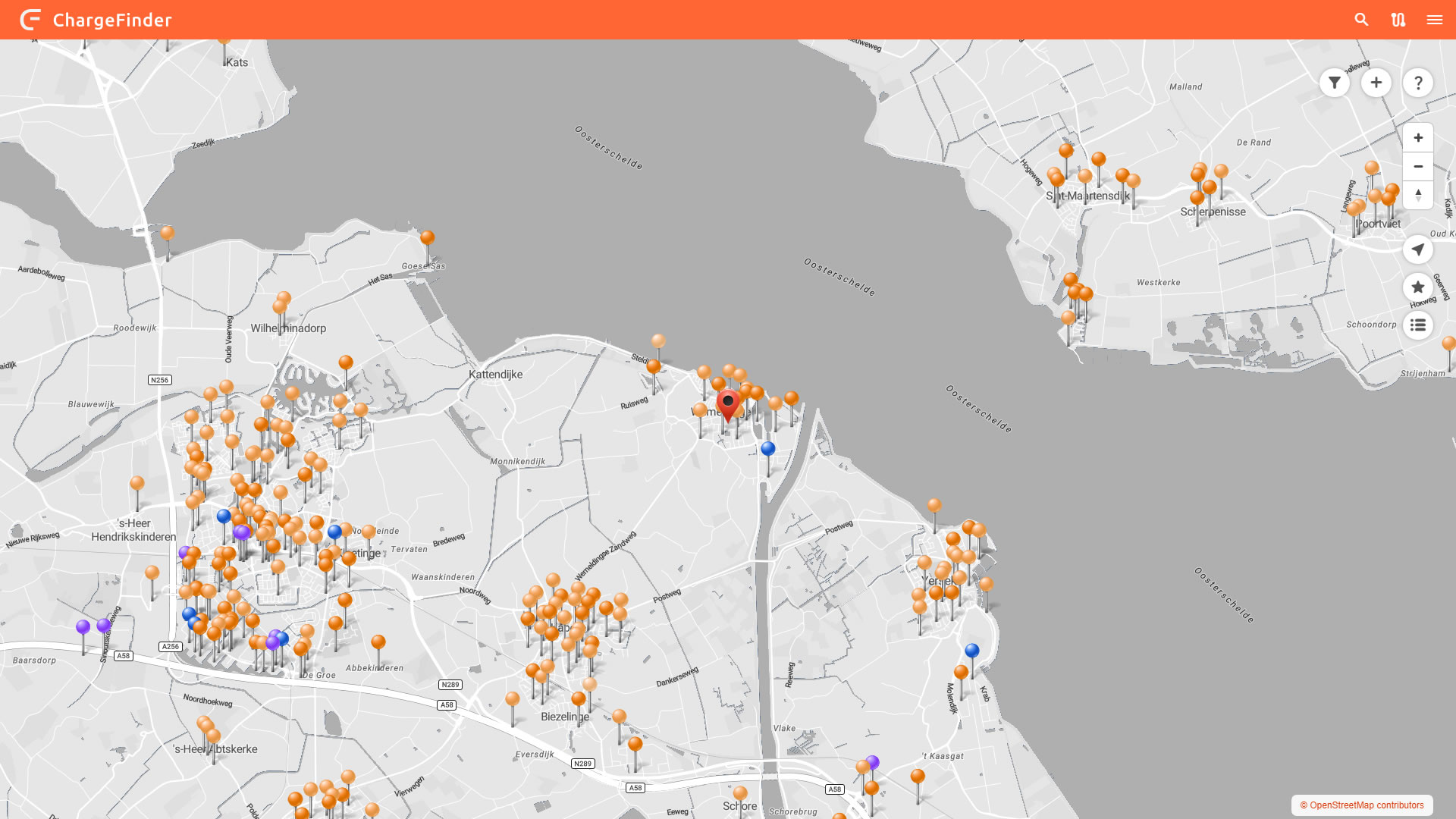
Task: Open the hamburger main menu
Action: point(1434,20)
